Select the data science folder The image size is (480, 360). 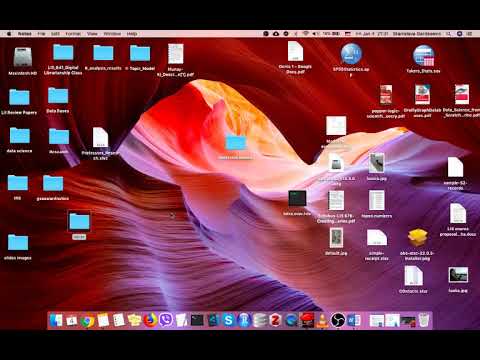(20, 136)
